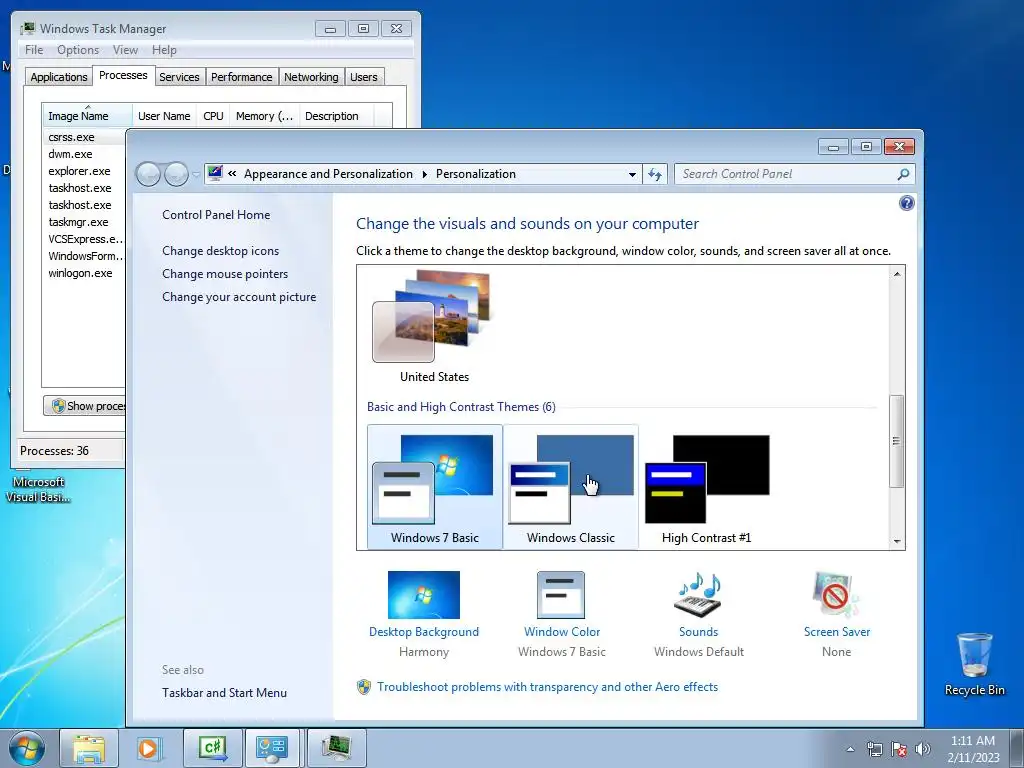Screen dimensions: 1024x768
Task: Open Change your account picture link
Action: (x=239, y=296)
